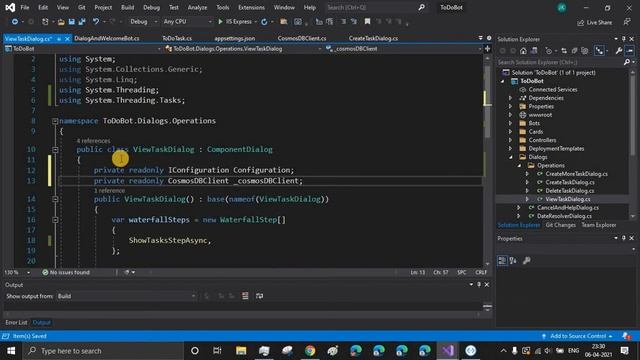Toggle auto-hide pin on the Output panel
This screenshot has width=640, height=360.
pos(479,284)
